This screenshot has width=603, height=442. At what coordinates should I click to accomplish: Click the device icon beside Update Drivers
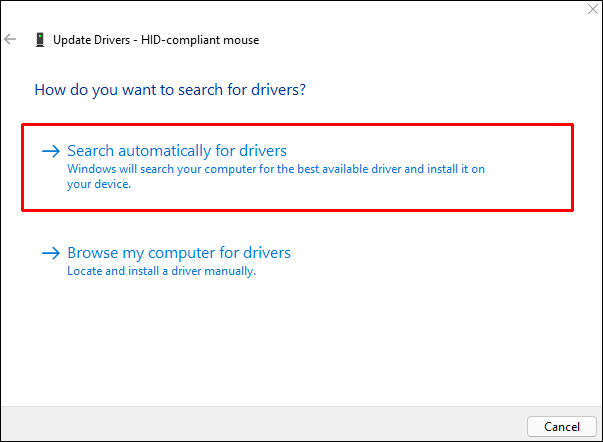click(x=39, y=39)
